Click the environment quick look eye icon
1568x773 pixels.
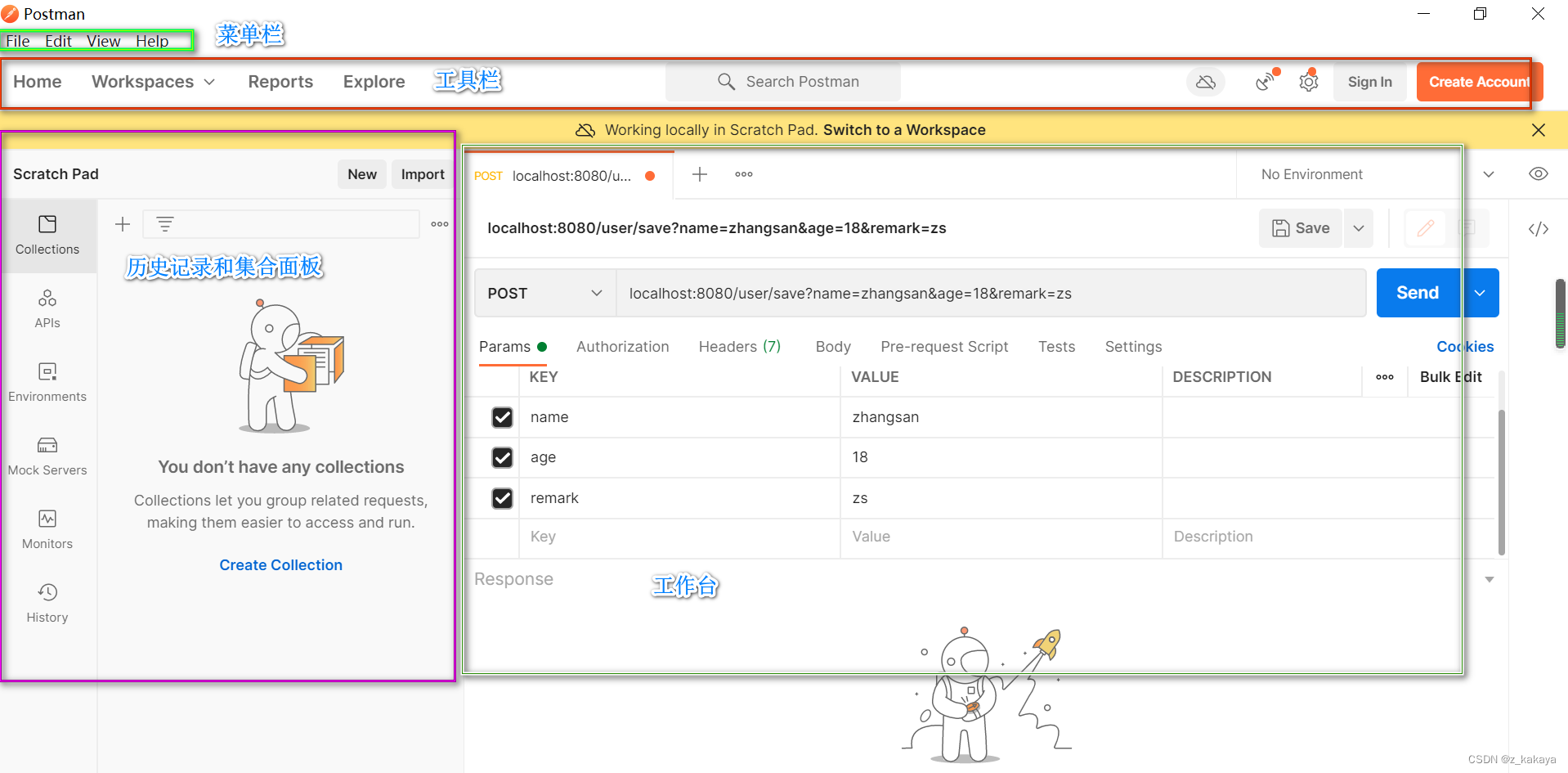click(x=1539, y=173)
